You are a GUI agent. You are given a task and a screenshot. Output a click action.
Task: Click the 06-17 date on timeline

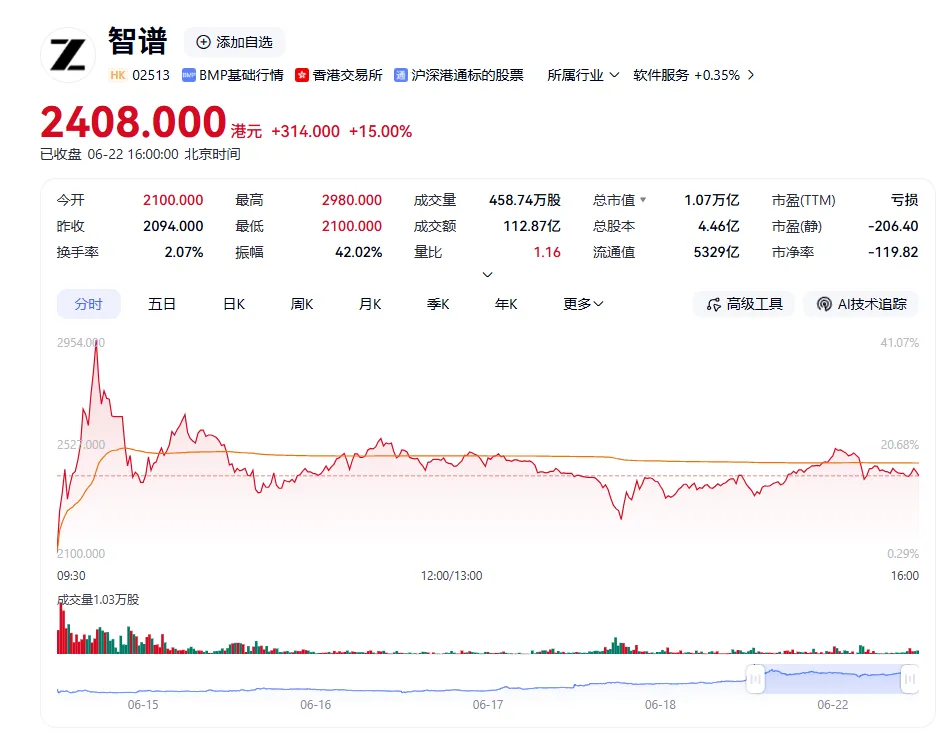[x=488, y=705]
